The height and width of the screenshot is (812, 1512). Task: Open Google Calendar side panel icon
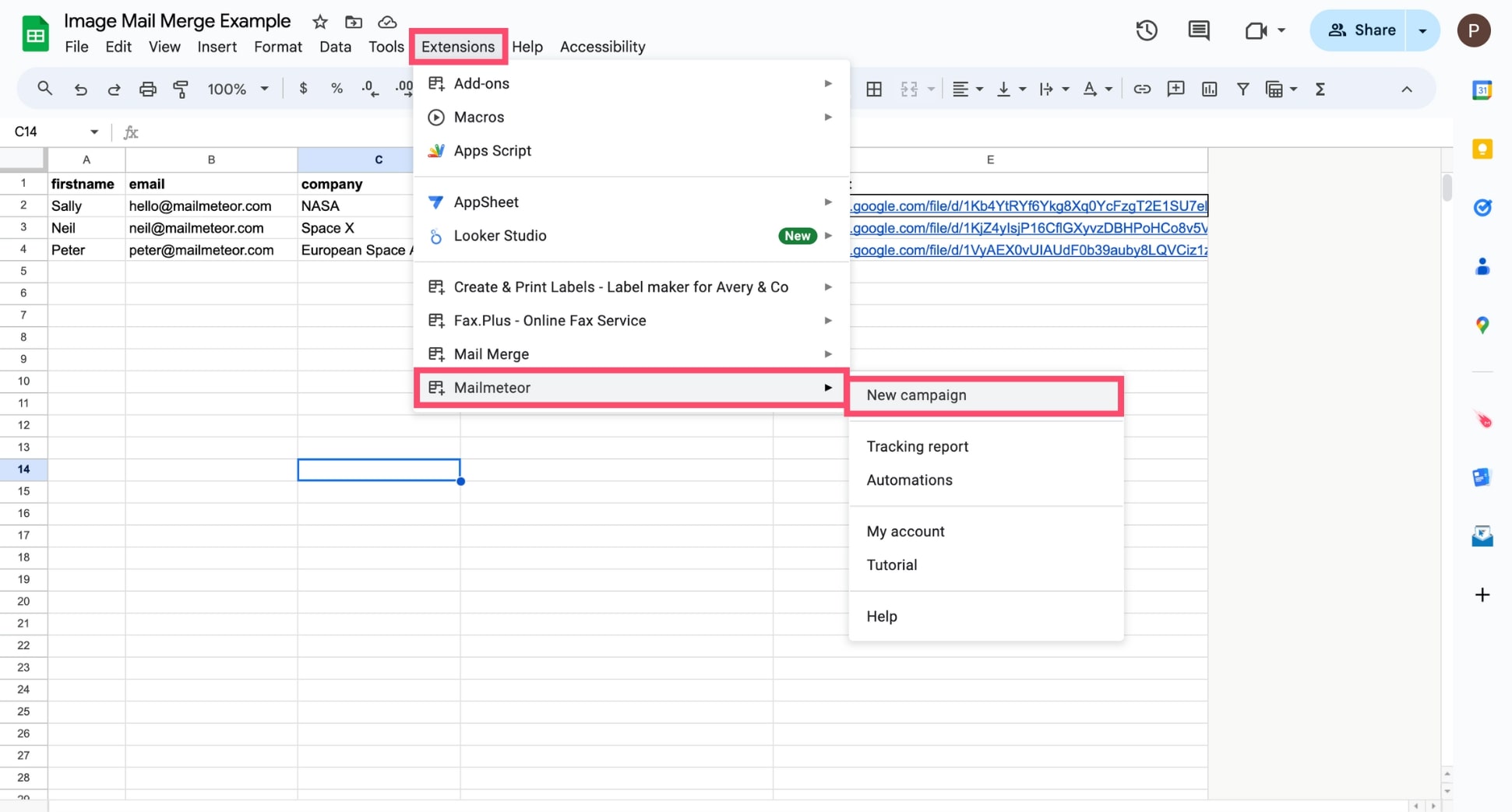tap(1482, 90)
